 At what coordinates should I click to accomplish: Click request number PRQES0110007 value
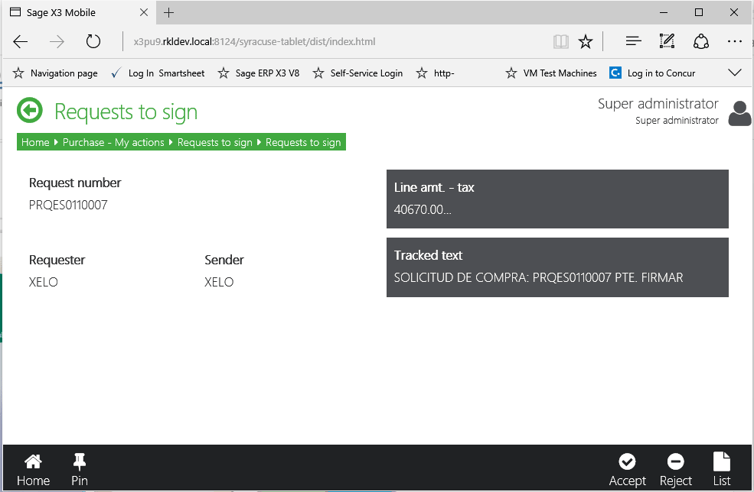68,205
